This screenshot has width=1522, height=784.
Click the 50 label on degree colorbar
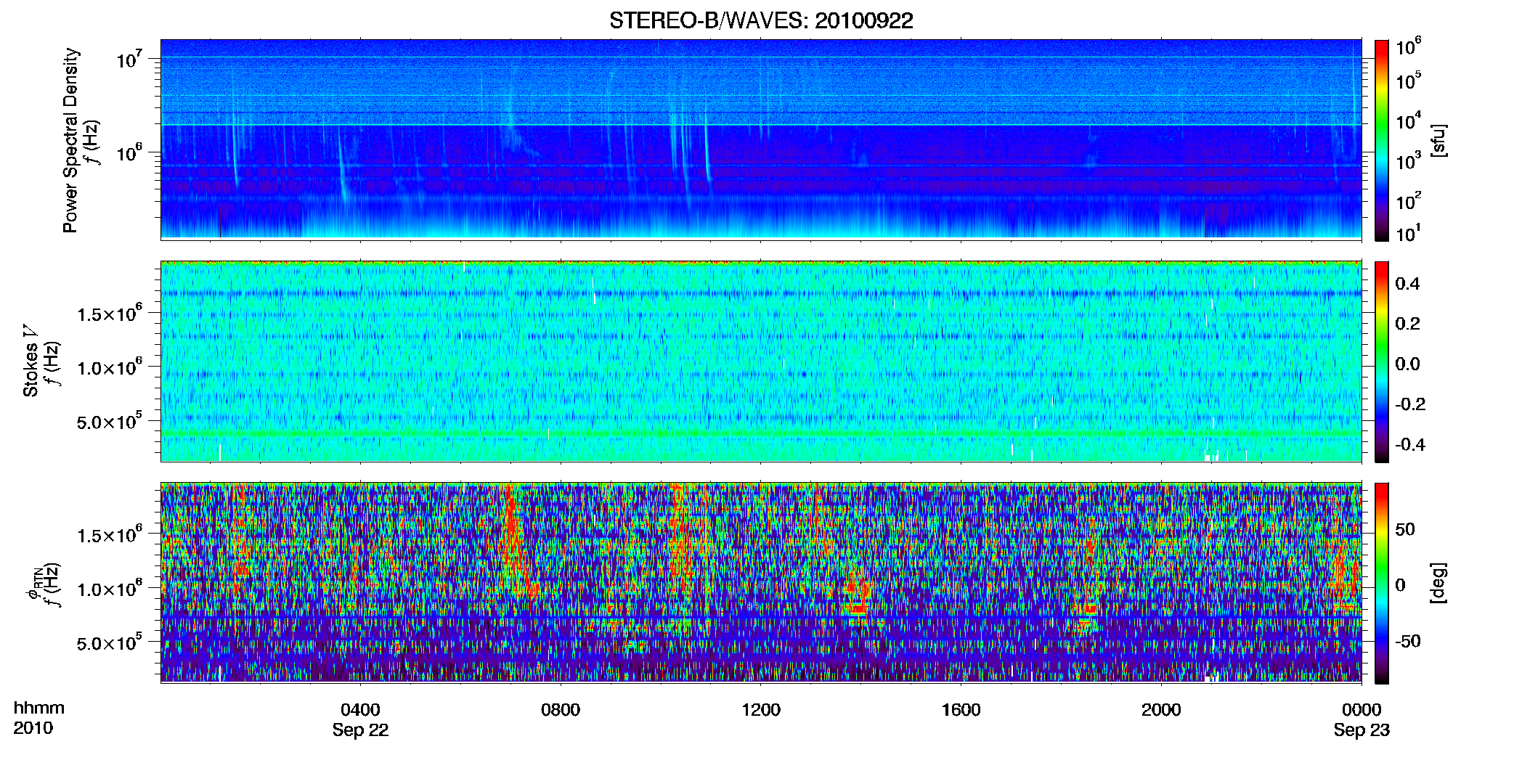click(x=1405, y=529)
